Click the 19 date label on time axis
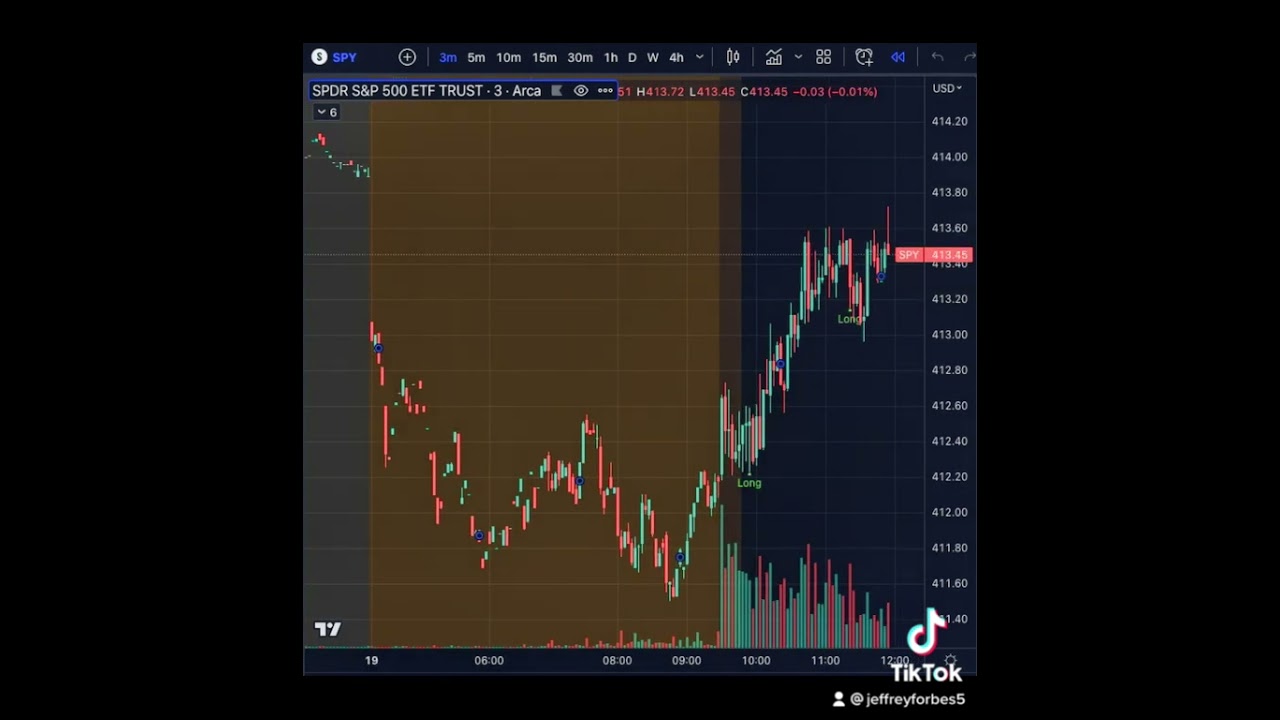Viewport: 1280px width, 720px height. click(x=371, y=660)
